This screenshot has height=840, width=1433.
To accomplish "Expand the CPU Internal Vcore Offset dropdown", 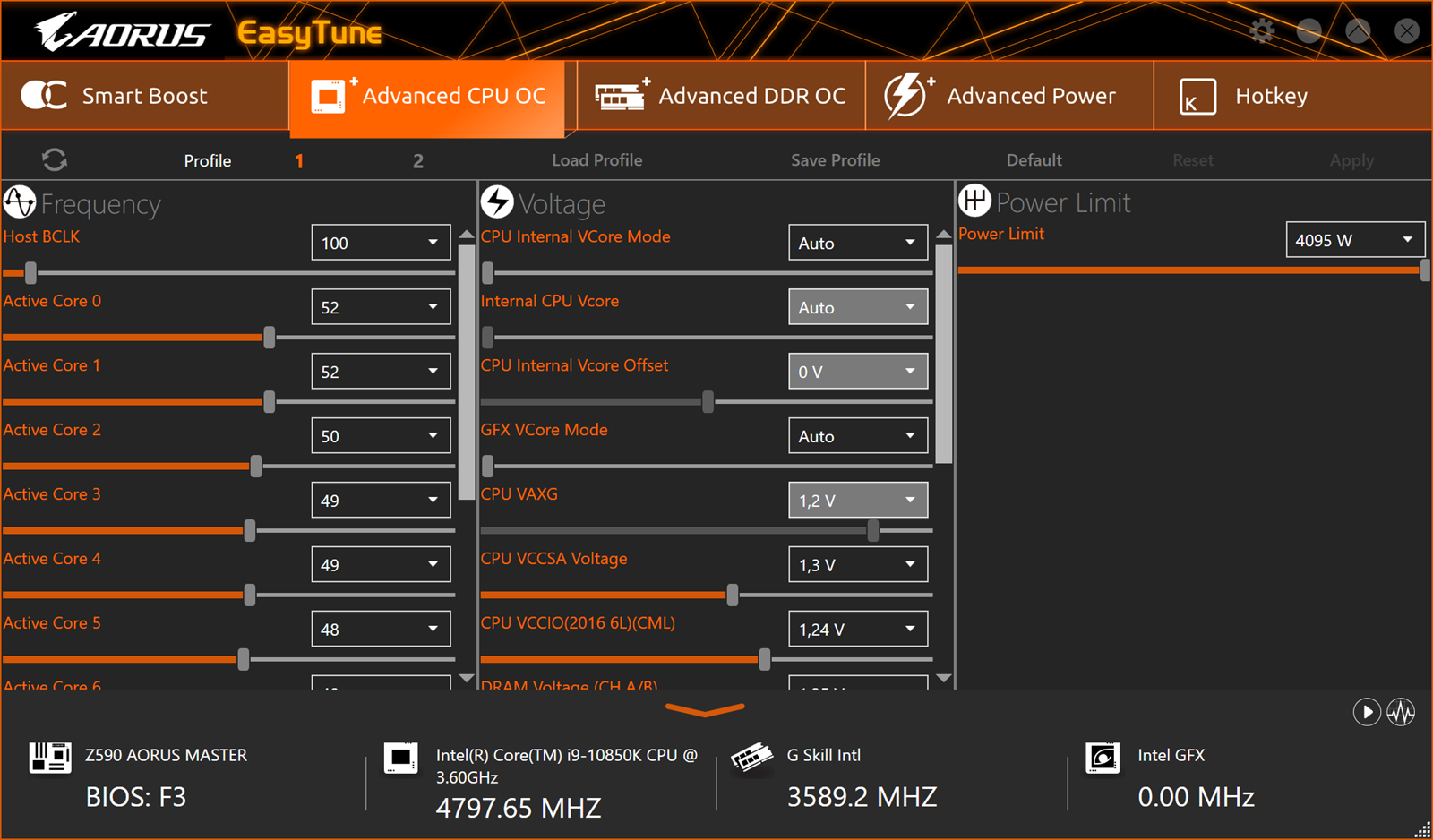I will coord(858,372).
